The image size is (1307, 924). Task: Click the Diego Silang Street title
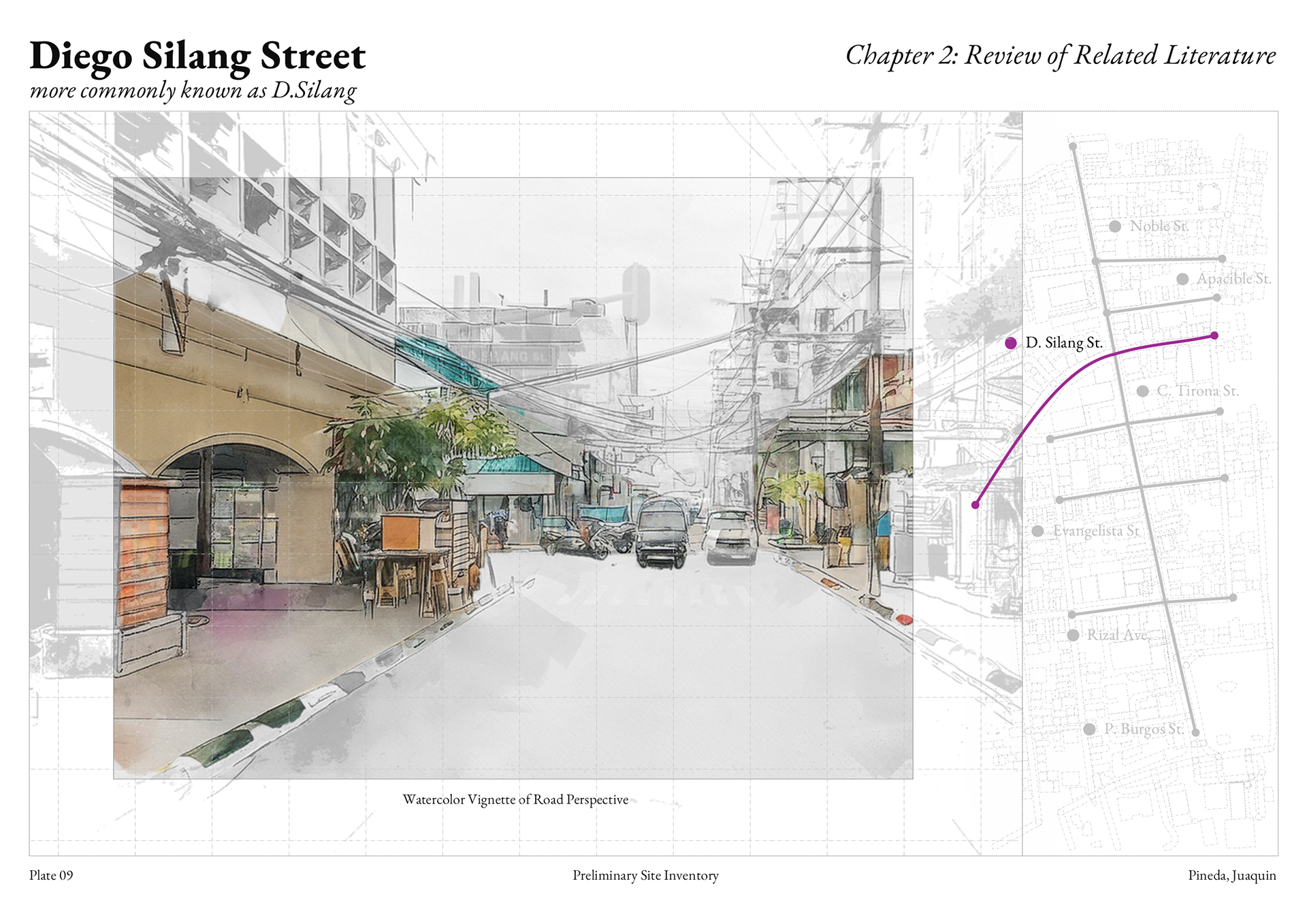[197, 56]
